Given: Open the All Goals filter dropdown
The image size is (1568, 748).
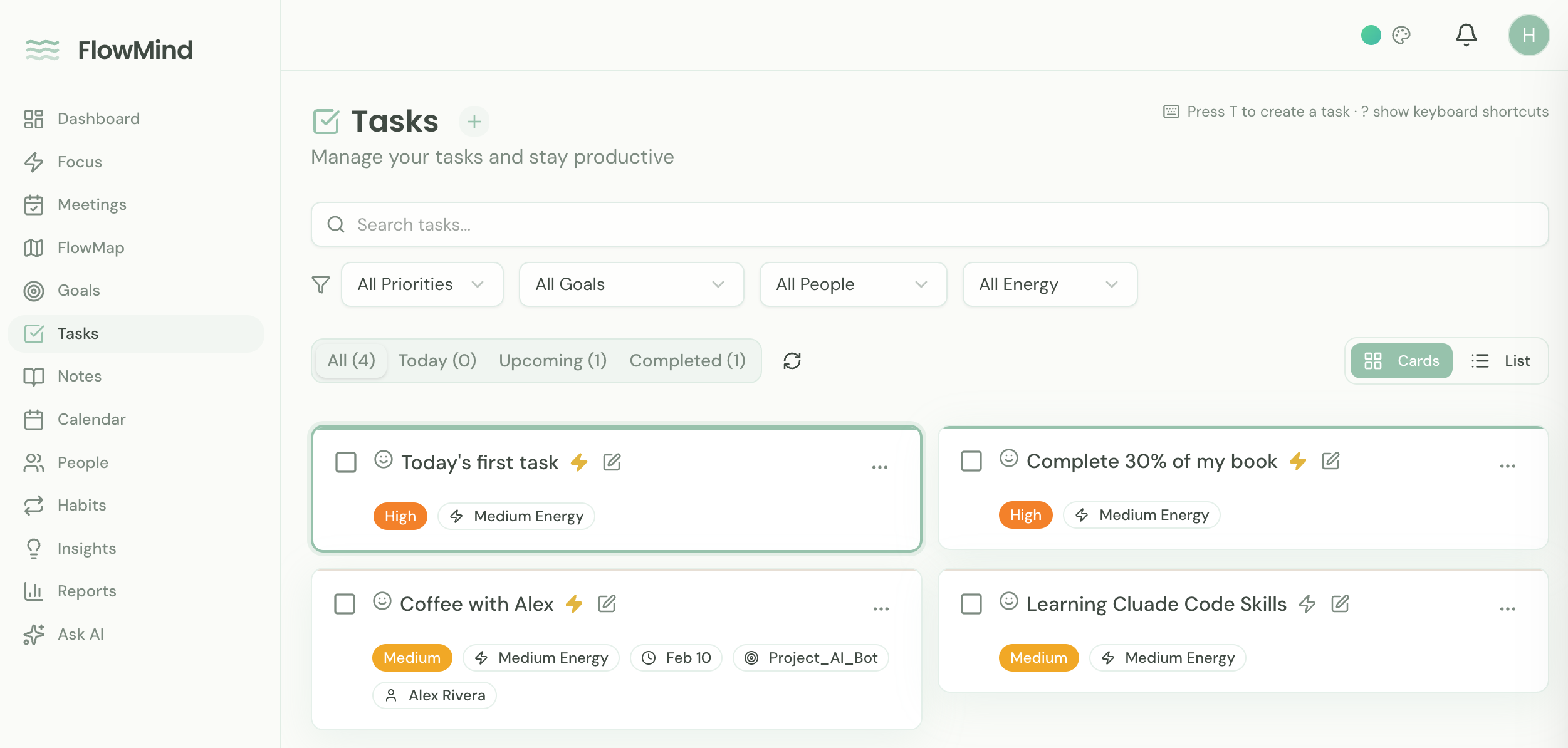Looking at the screenshot, I should (630, 284).
